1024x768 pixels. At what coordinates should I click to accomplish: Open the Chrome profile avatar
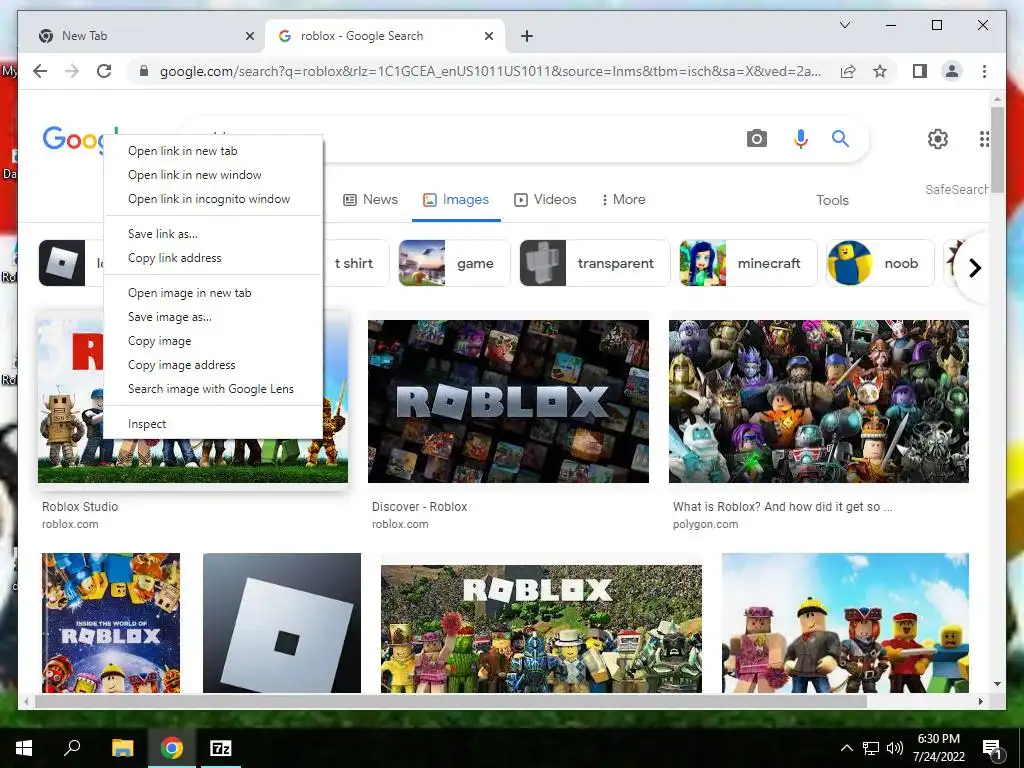(952, 71)
